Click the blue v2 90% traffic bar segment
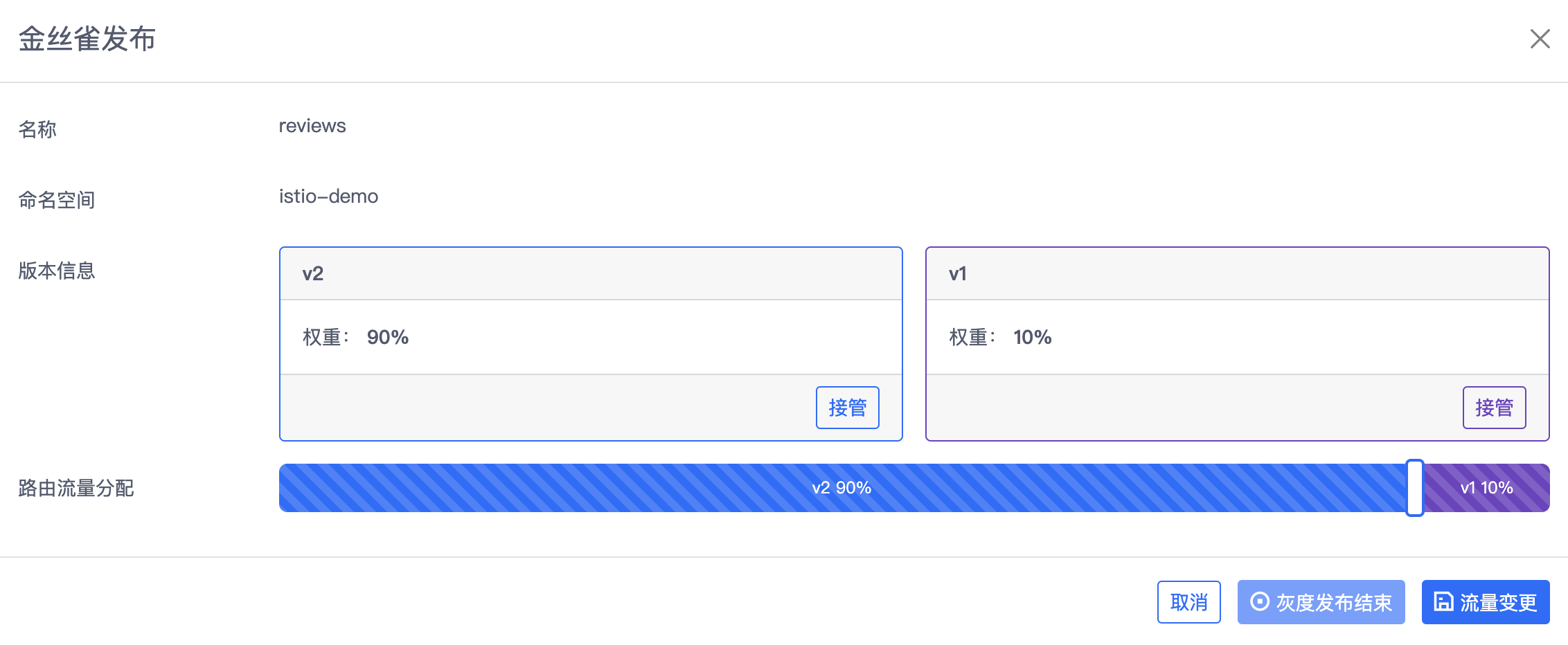 (x=842, y=488)
